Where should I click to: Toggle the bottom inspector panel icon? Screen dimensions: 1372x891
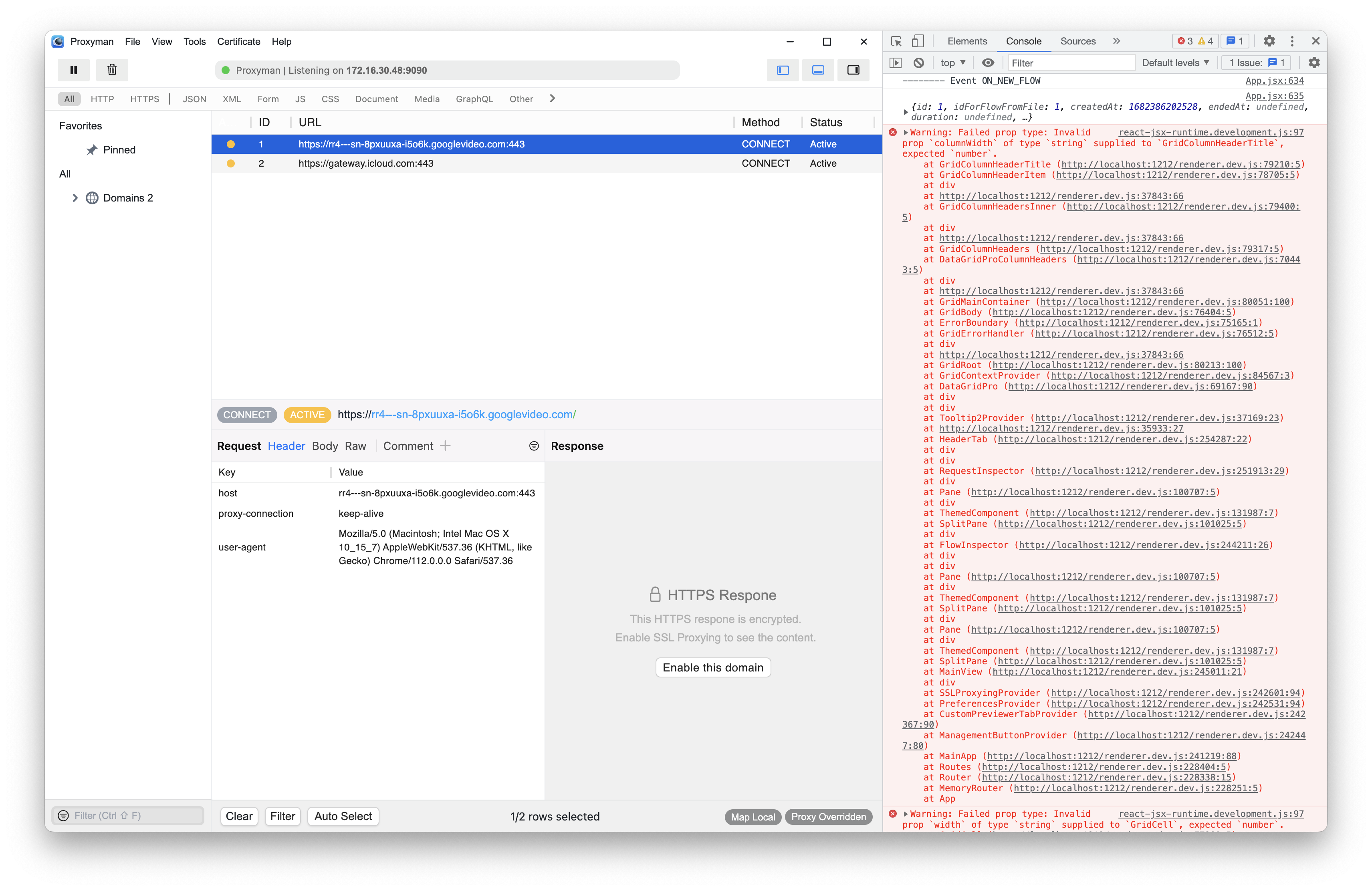[817, 70]
